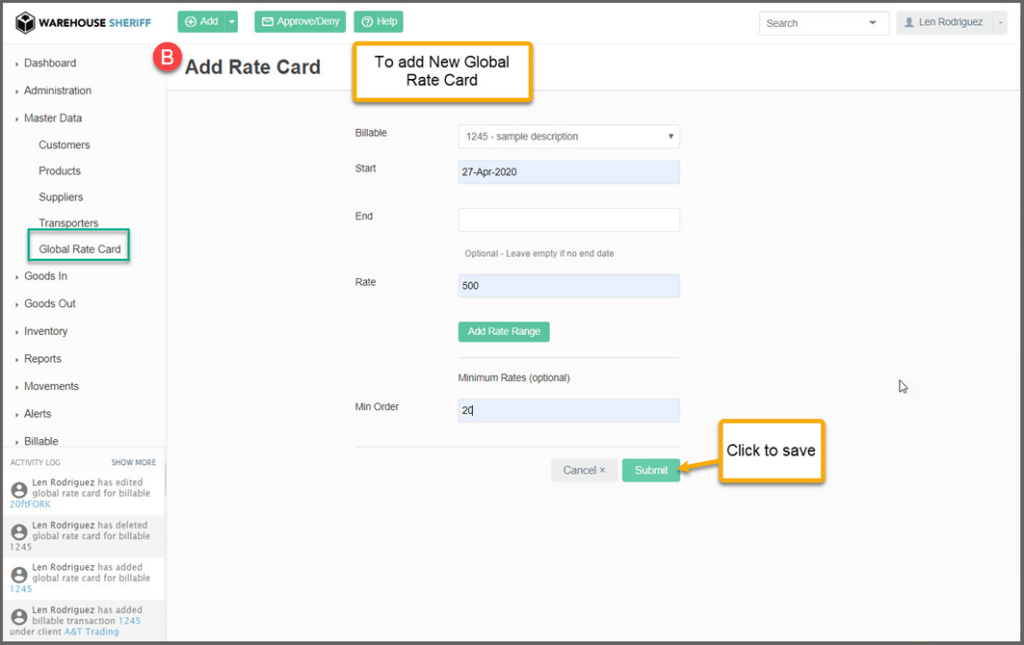Open the Search dropdown box
This screenshot has width=1024, height=645.
(x=824, y=23)
